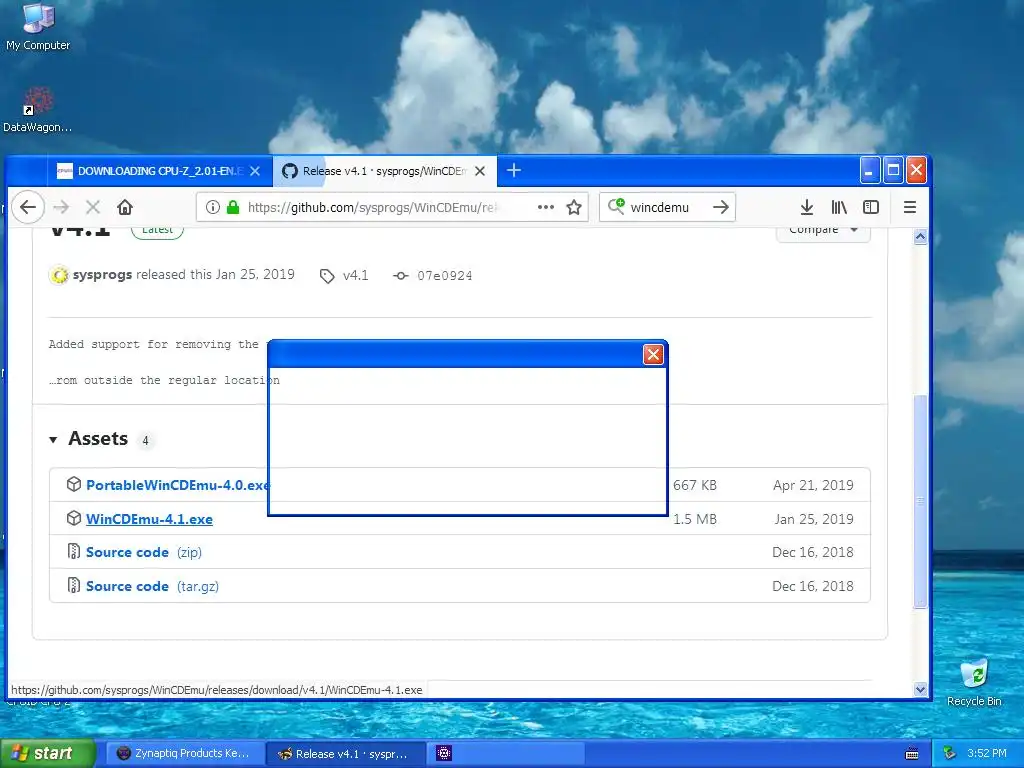Click the page scrollbar down arrow
The width and height of the screenshot is (1024, 768).
pyautogui.click(x=920, y=689)
